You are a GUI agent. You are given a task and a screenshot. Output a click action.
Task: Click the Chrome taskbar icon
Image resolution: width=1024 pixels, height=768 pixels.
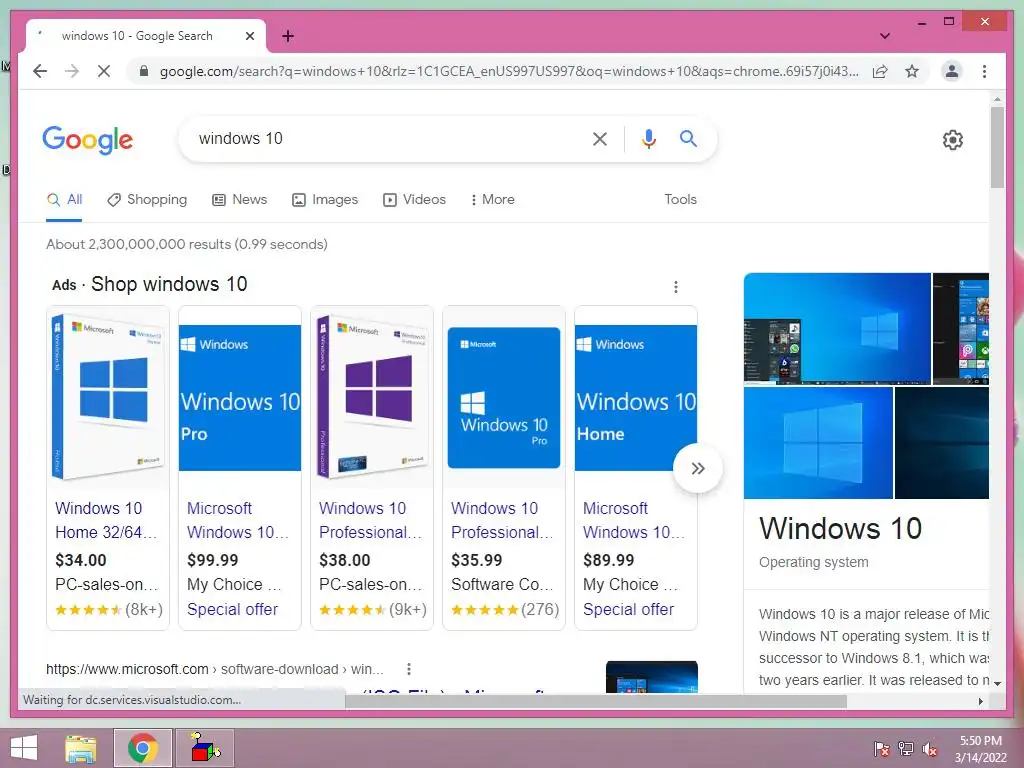click(x=142, y=748)
